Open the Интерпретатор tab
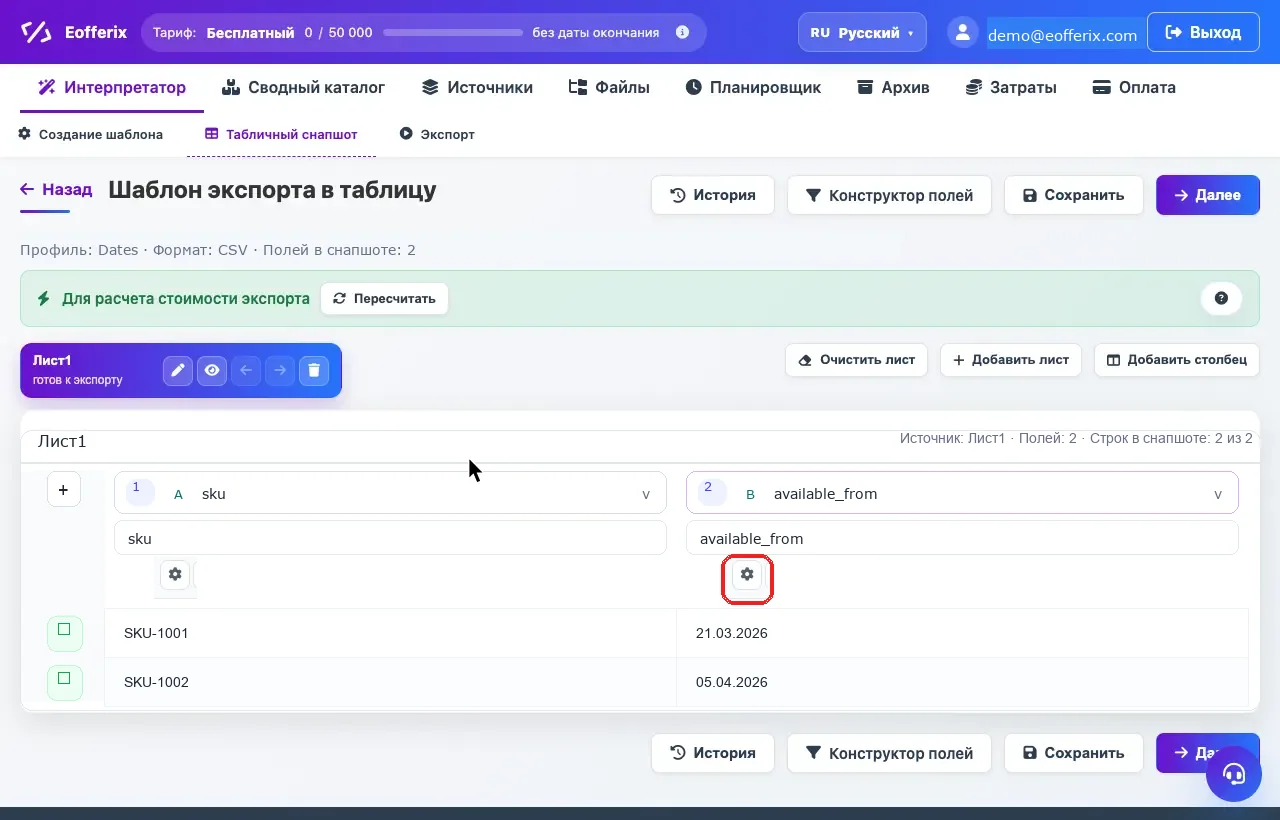Image resolution: width=1280 pixels, height=820 pixels. click(x=112, y=87)
